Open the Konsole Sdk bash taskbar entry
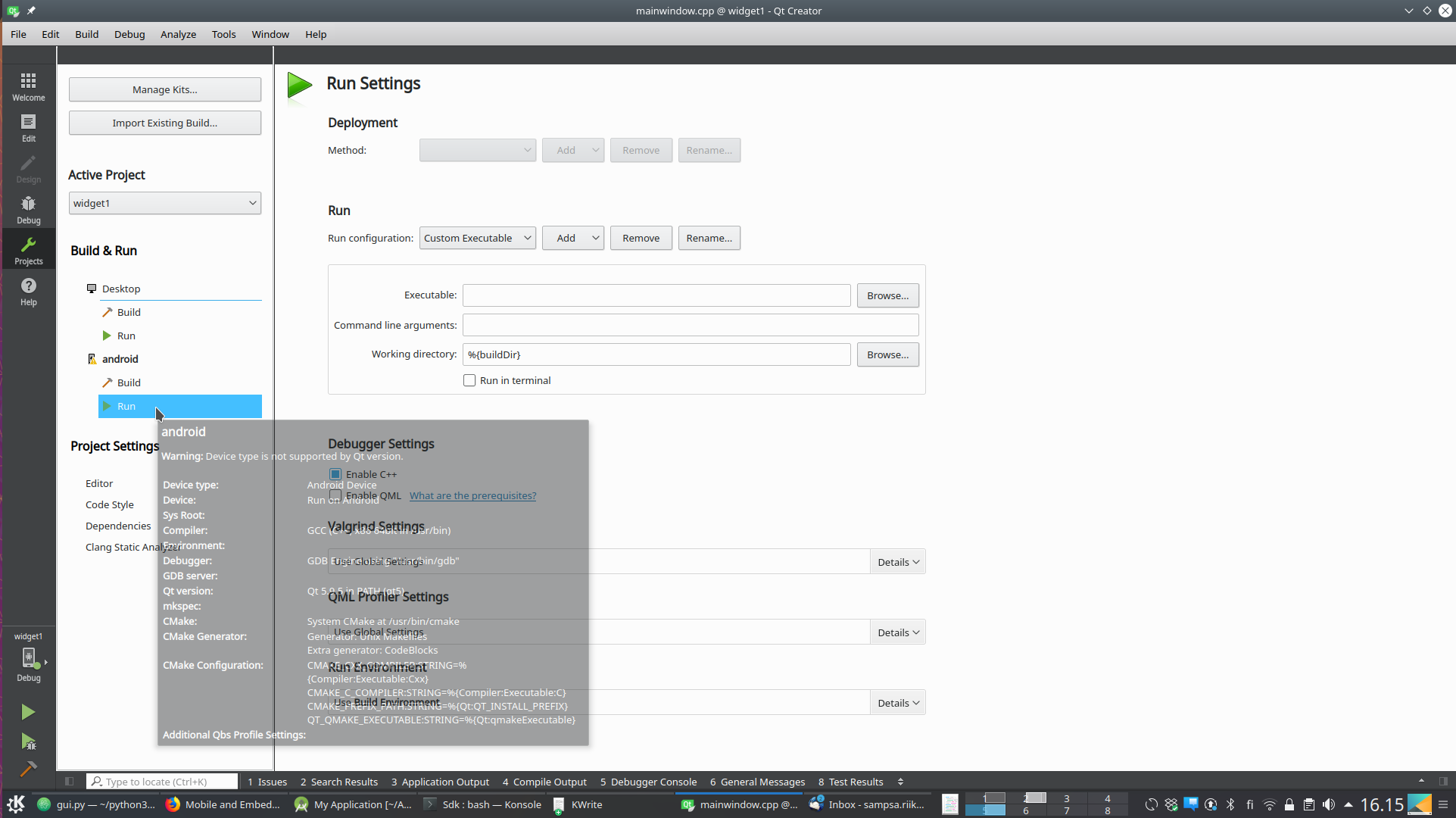This screenshot has width=1456, height=818. pyautogui.click(x=482, y=804)
